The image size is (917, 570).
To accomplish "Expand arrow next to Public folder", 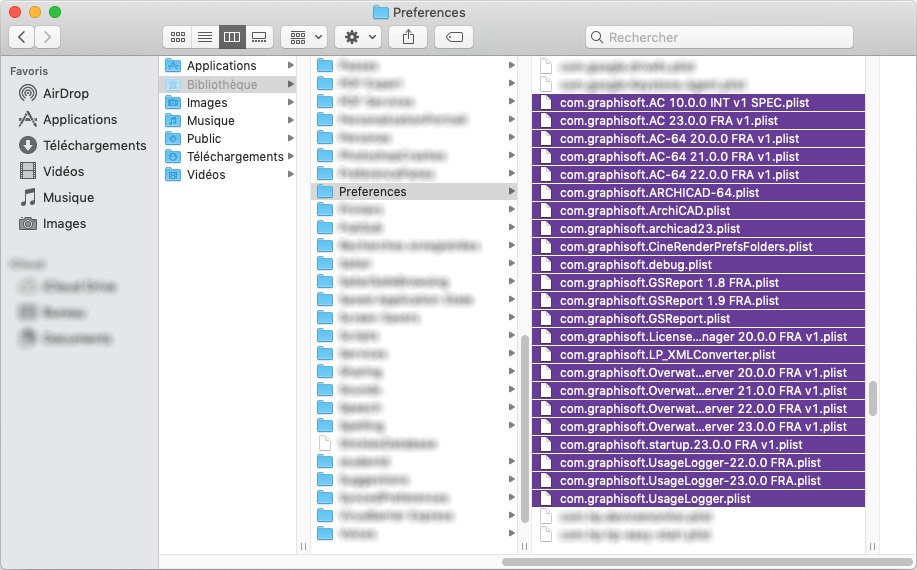I will 291,139.
